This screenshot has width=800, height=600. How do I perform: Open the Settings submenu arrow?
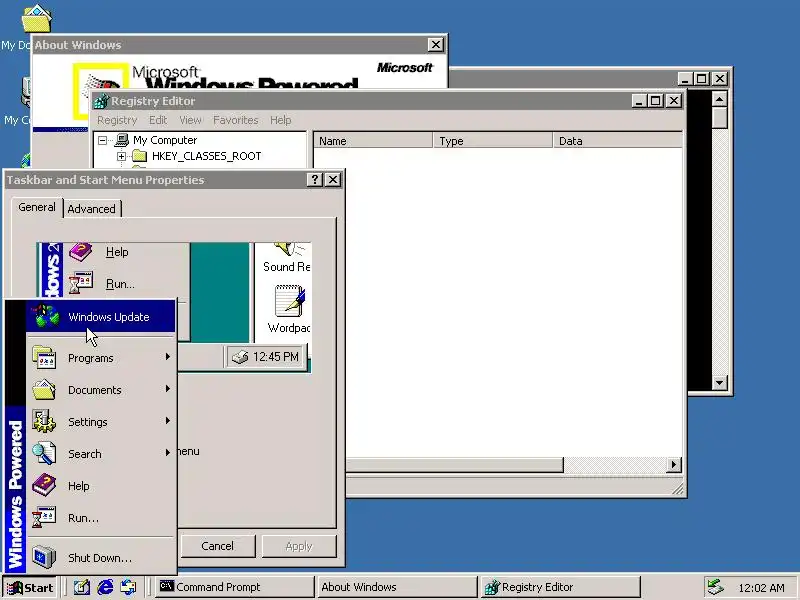167,421
